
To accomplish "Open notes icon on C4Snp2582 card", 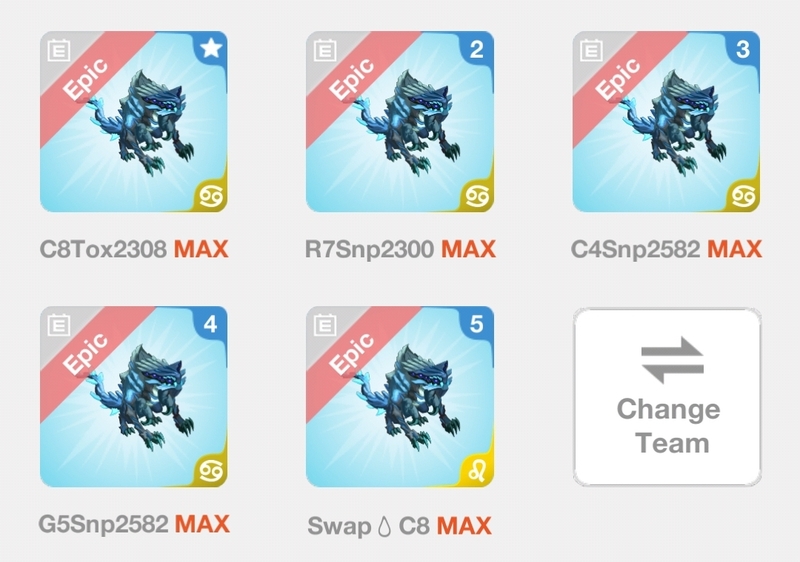I will pyautogui.click(x=591, y=50).
